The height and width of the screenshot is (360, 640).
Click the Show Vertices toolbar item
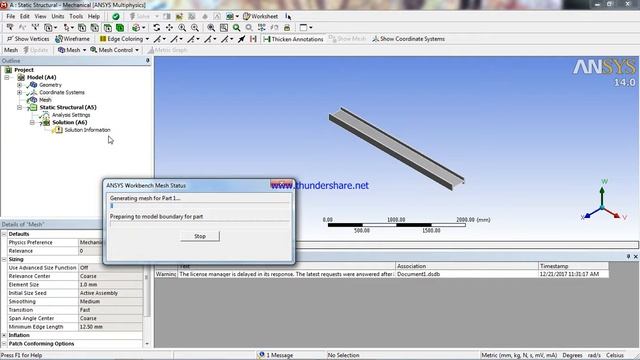pyautogui.click(x=28, y=39)
